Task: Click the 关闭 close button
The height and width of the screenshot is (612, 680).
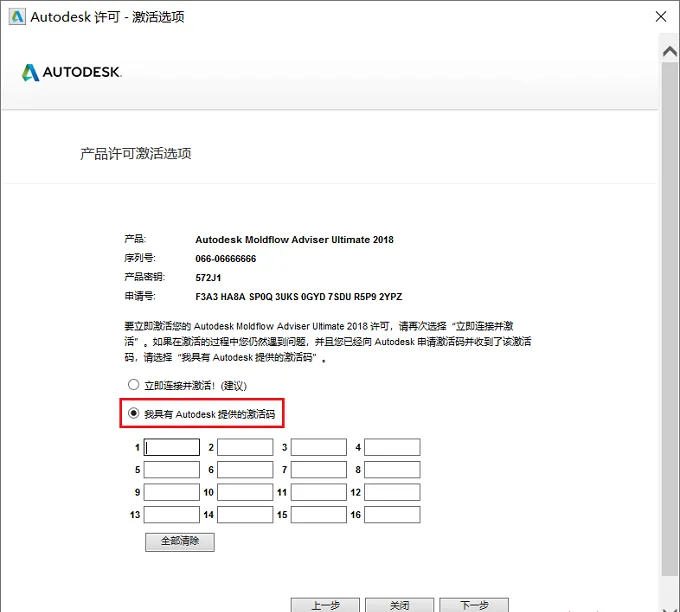Action: click(x=399, y=605)
